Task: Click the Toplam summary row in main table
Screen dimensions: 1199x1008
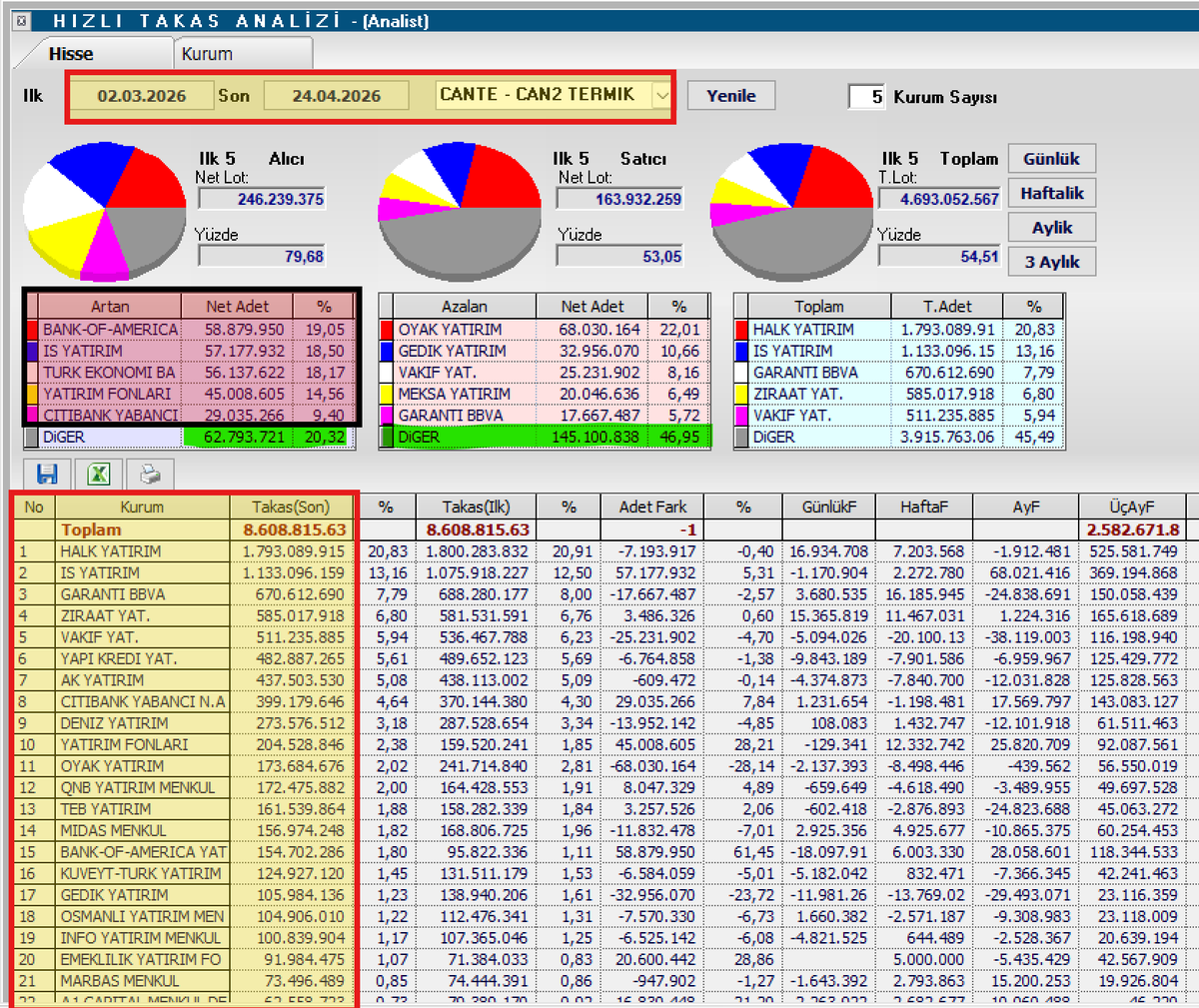Action: pos(598,529)
